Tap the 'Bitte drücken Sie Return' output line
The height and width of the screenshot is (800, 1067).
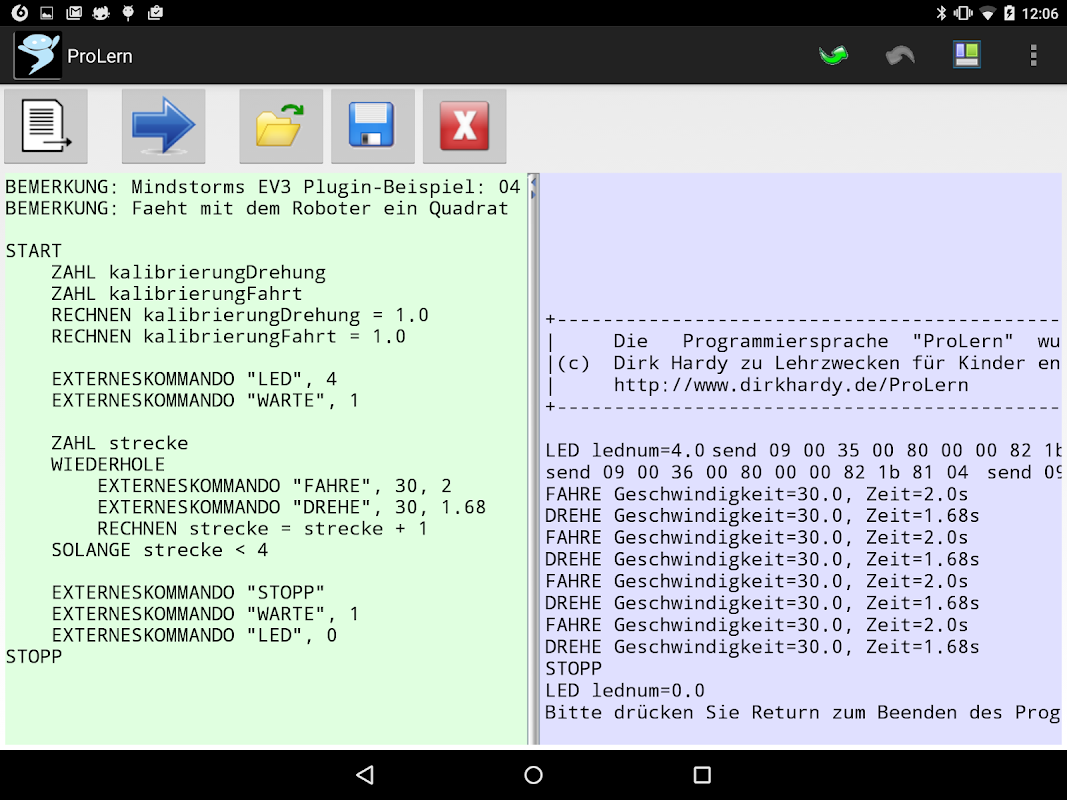800,713
